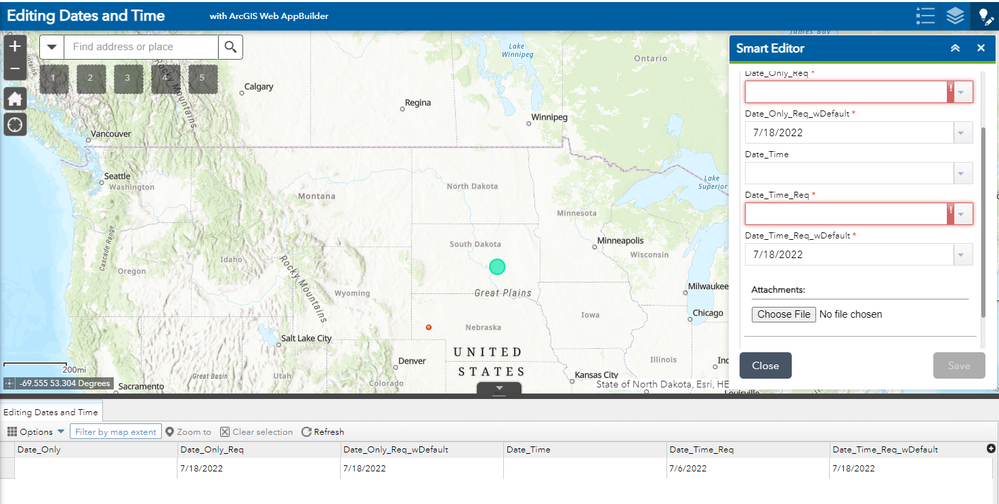999x504 pixels.
Task: Click the Smart Editor vertical scrollbar
Action: [985, 220]
